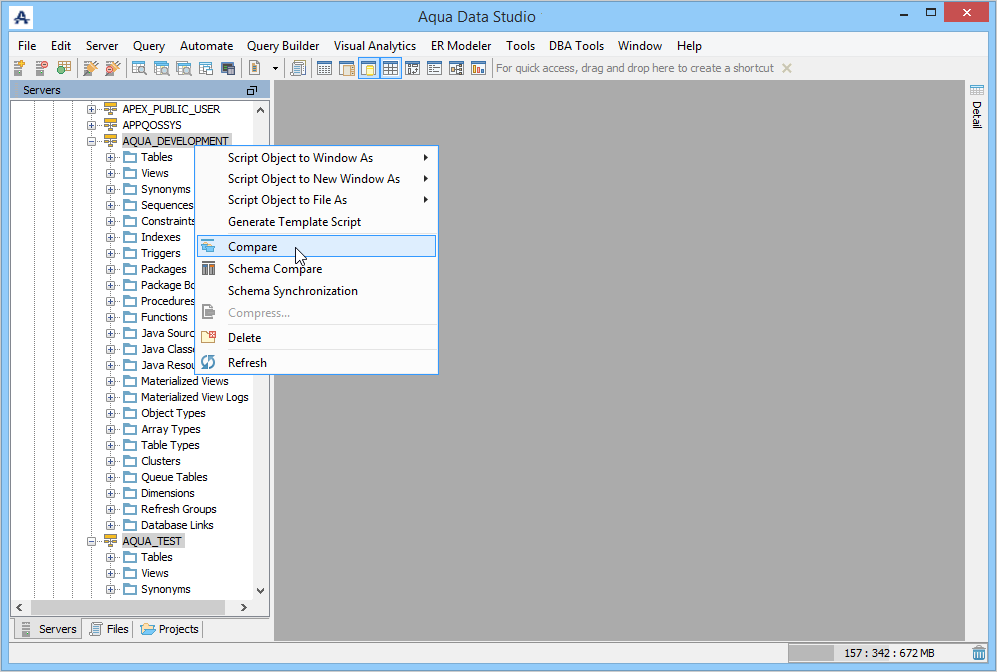Click the bar chart visual analytics icon
The height and width of the screenshot is (672, 997).
pyautogui.click(x=479, y=68)
